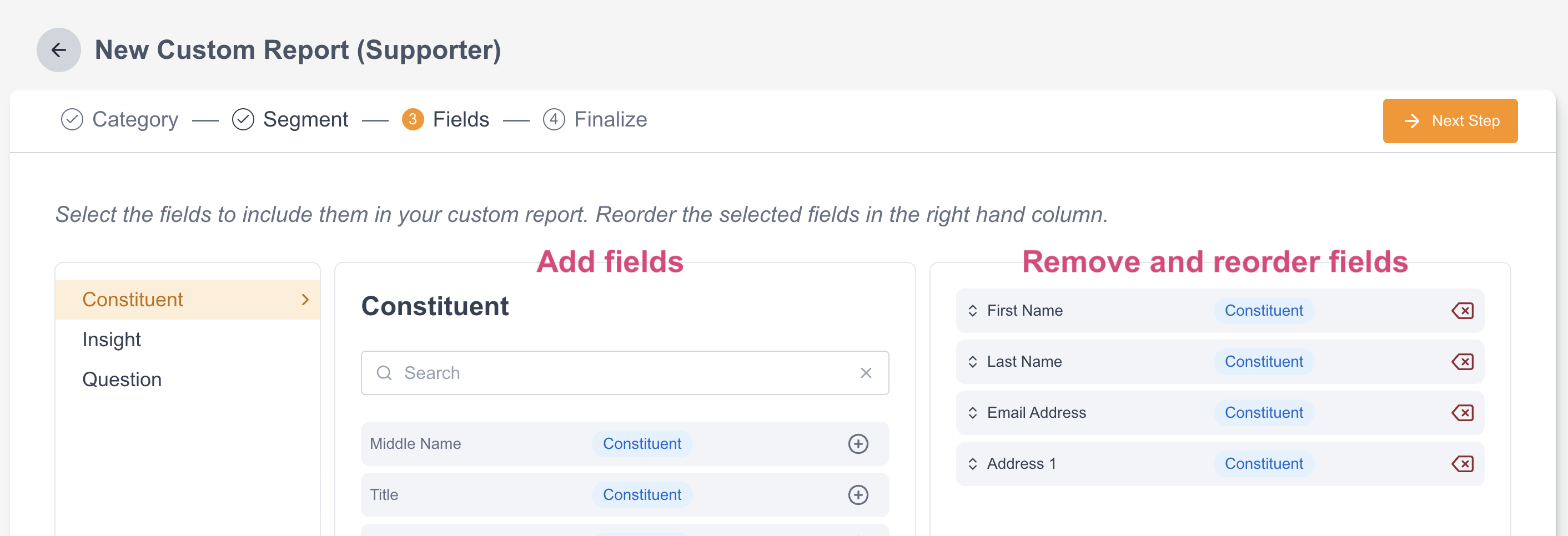
Task: Remove the Email Address field
Action: coord(1461,413)
